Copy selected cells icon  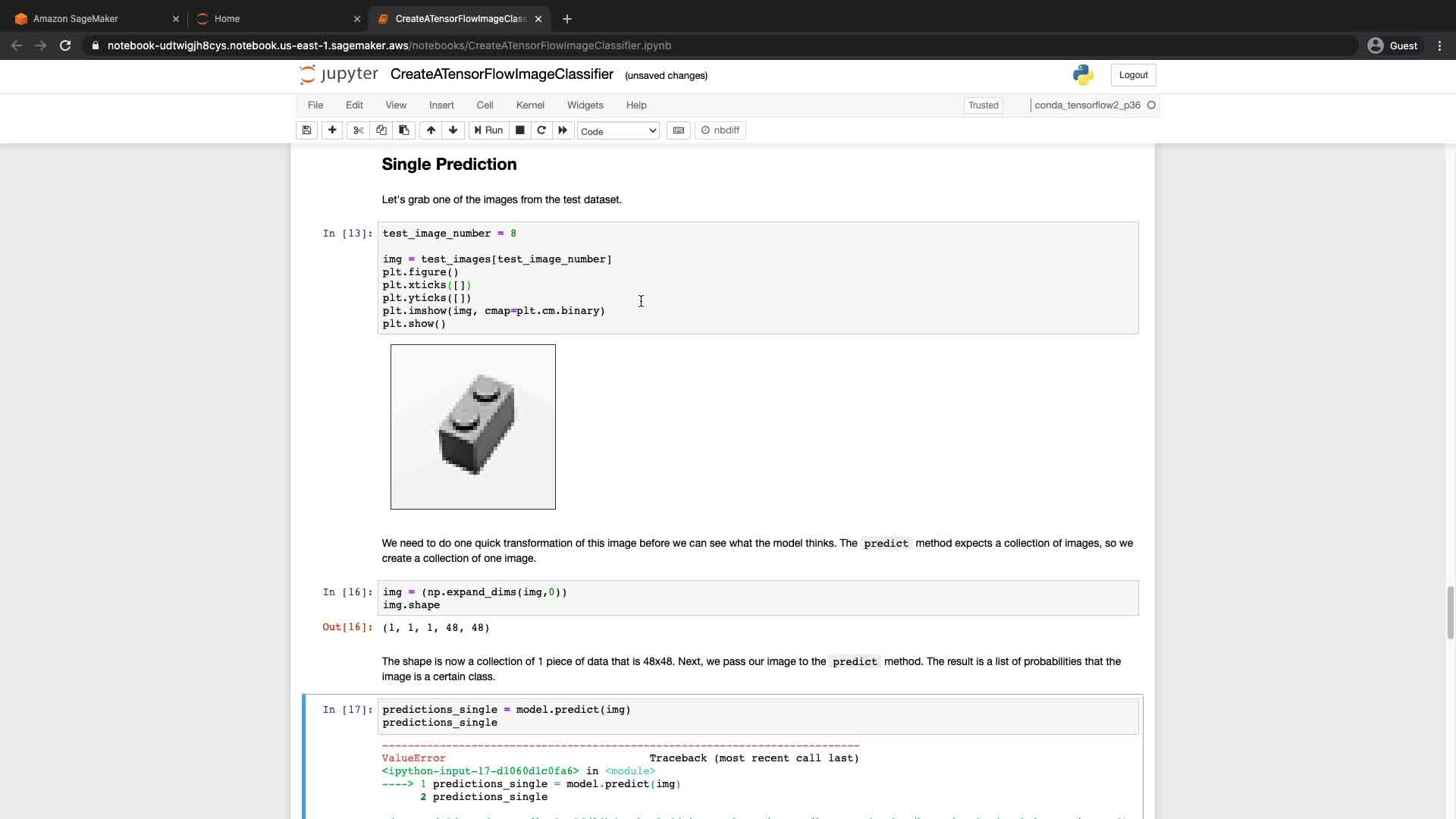click(381, 130)
